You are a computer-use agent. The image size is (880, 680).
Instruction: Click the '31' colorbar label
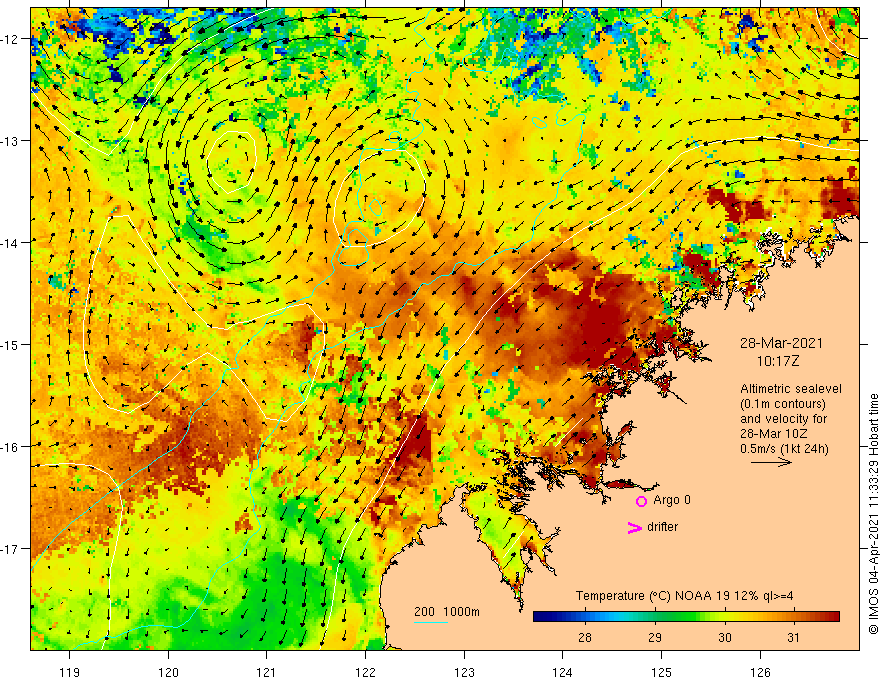tap(792, 637)
